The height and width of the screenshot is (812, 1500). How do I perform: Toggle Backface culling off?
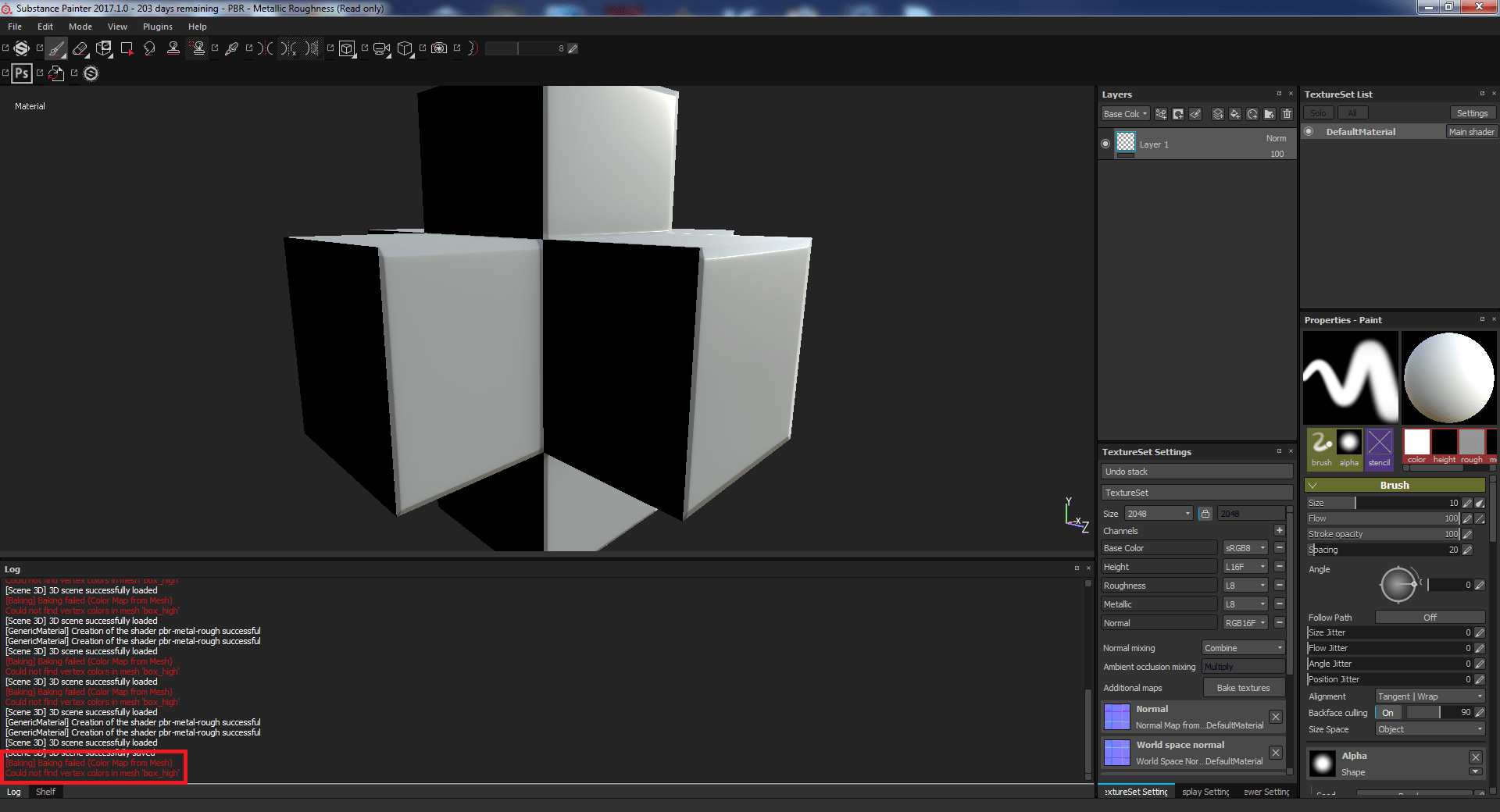point(1388,712)
